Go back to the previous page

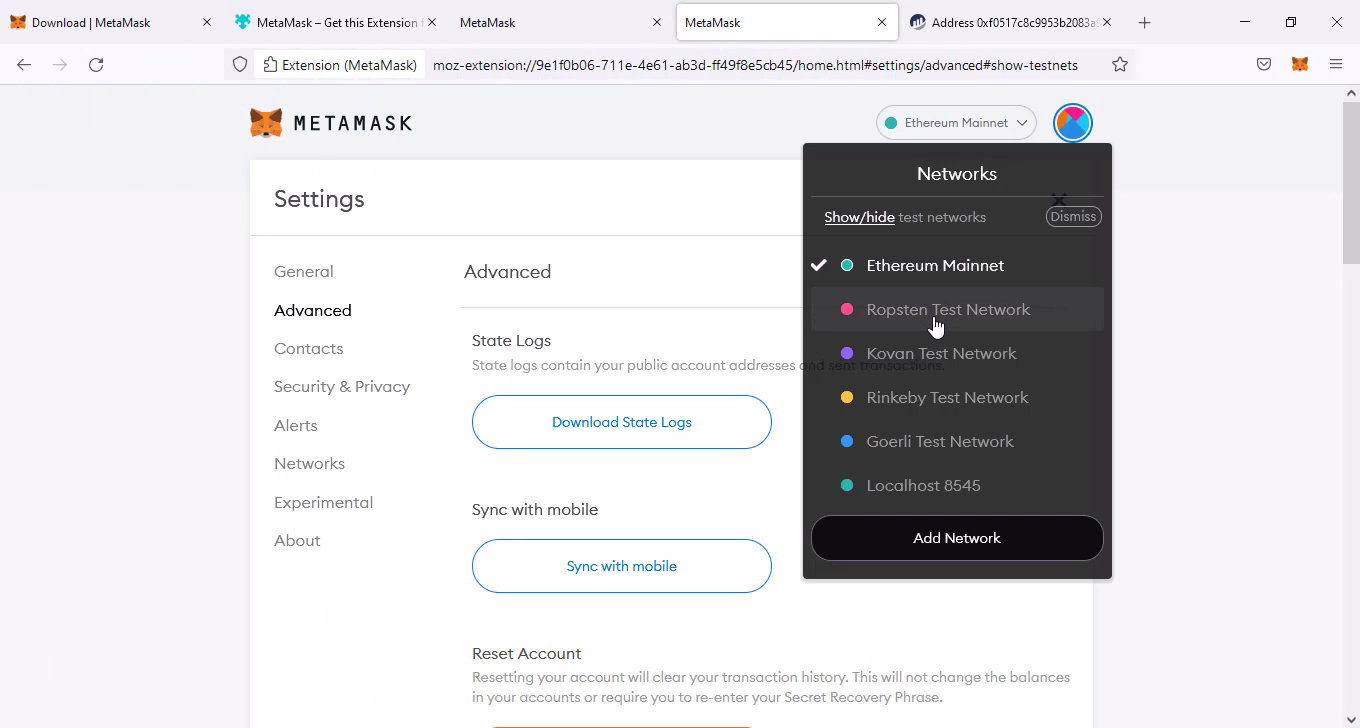pyautogui.click(x=24, y=64)
